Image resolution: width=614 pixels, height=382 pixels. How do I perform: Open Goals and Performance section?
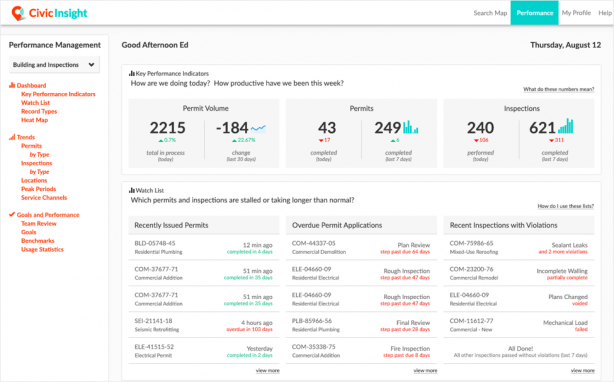pos(48,214)
